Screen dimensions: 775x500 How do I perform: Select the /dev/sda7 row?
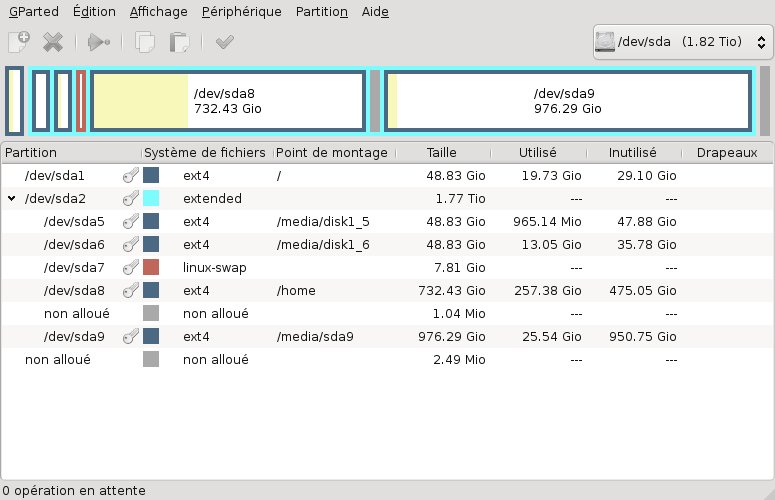(387, 267)
